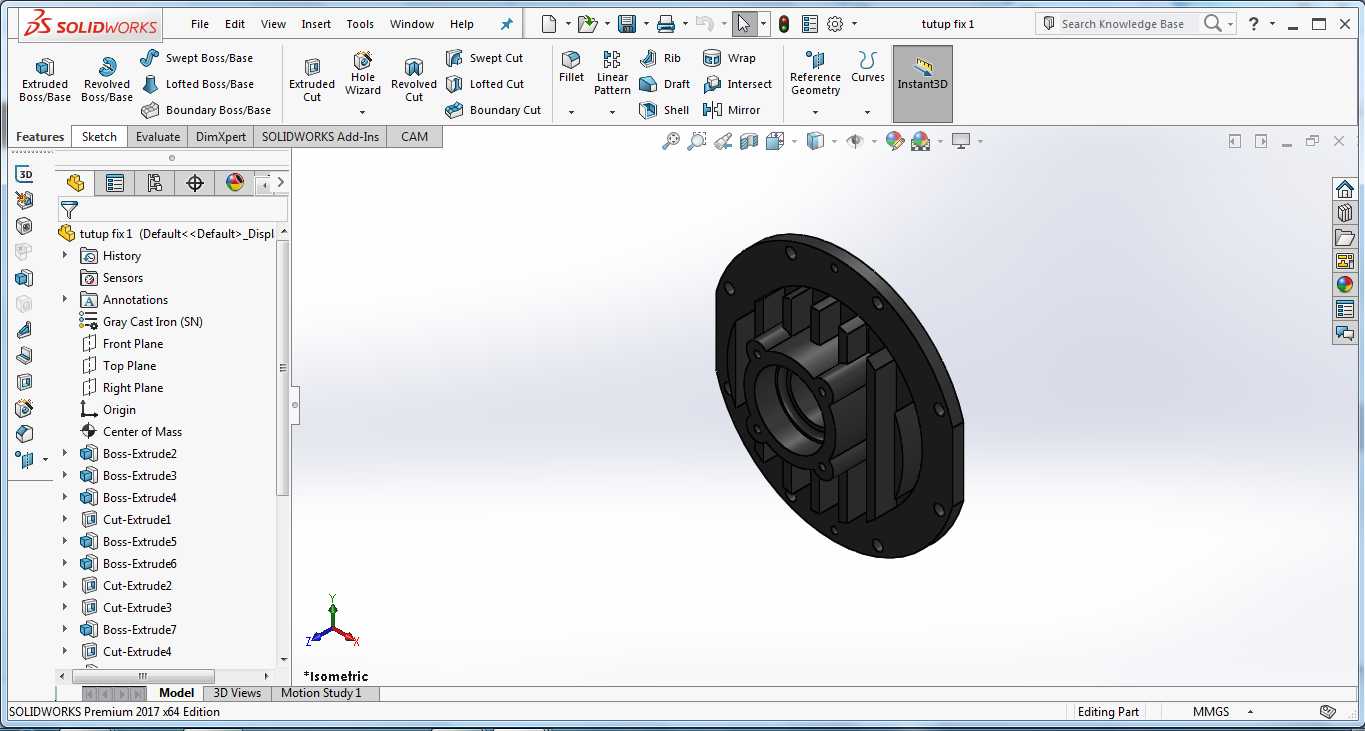Save the current part
Viewport: 1365px width, 731px height.
point(627,24)
